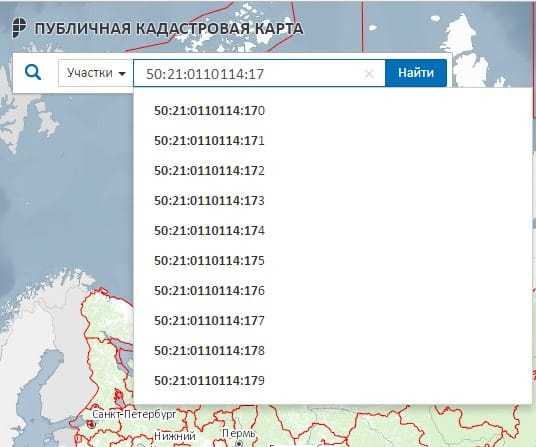The image size is (536, 447).
Task: Click the Нижний city label on map
Action: click(175, 436)
